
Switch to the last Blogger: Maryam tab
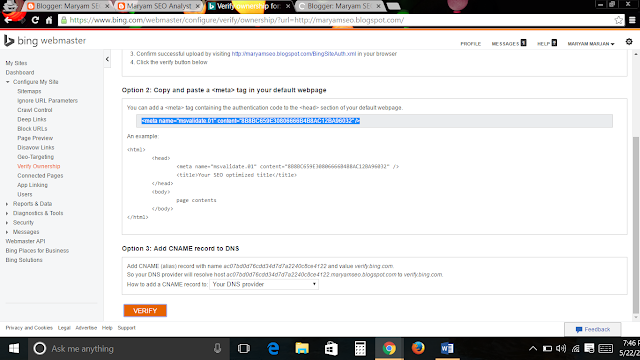[339, 6]
